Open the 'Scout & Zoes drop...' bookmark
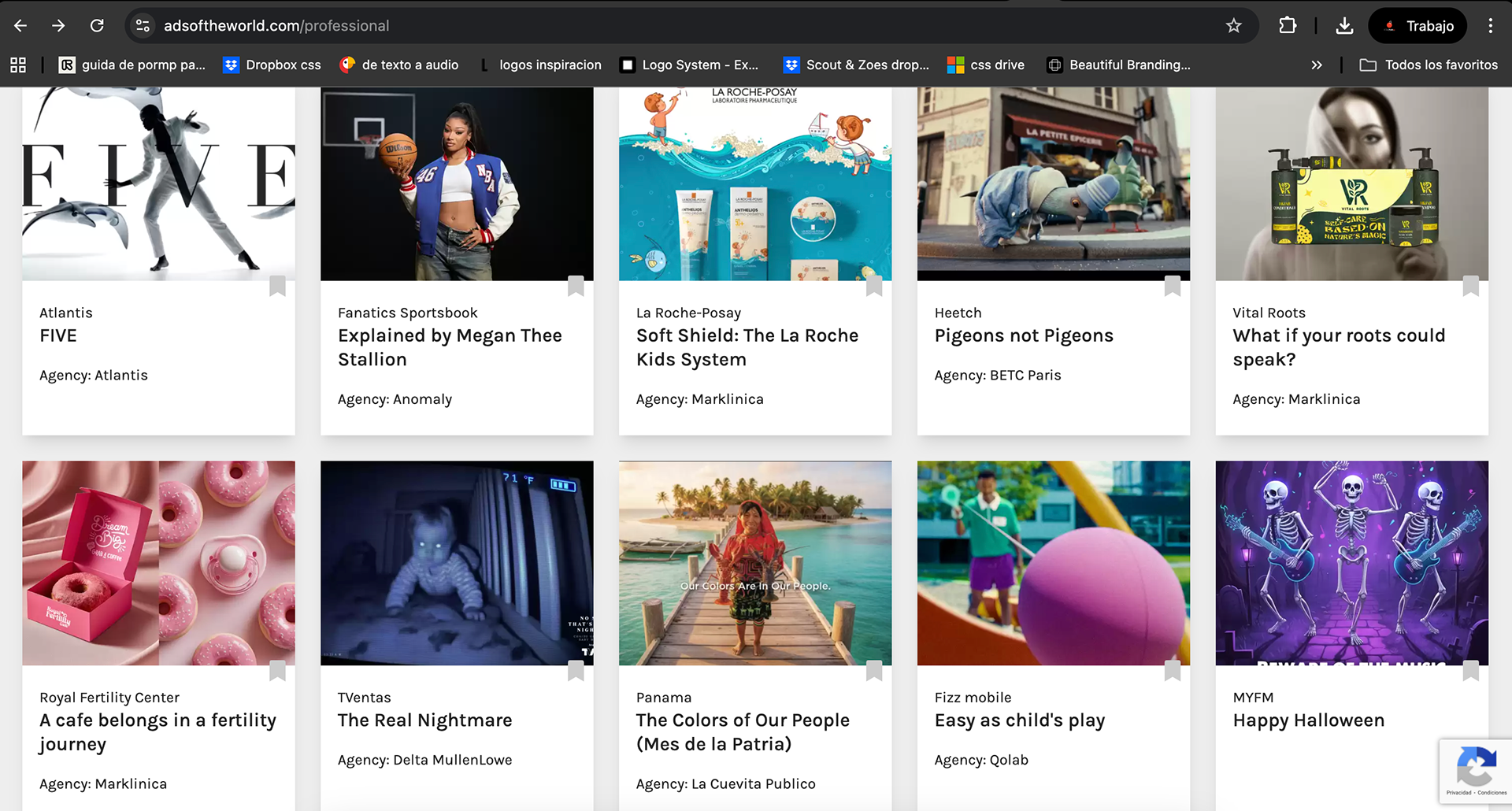Image resolution: width=1512 pixels, height=811 pixels. [x=857, y=65]
